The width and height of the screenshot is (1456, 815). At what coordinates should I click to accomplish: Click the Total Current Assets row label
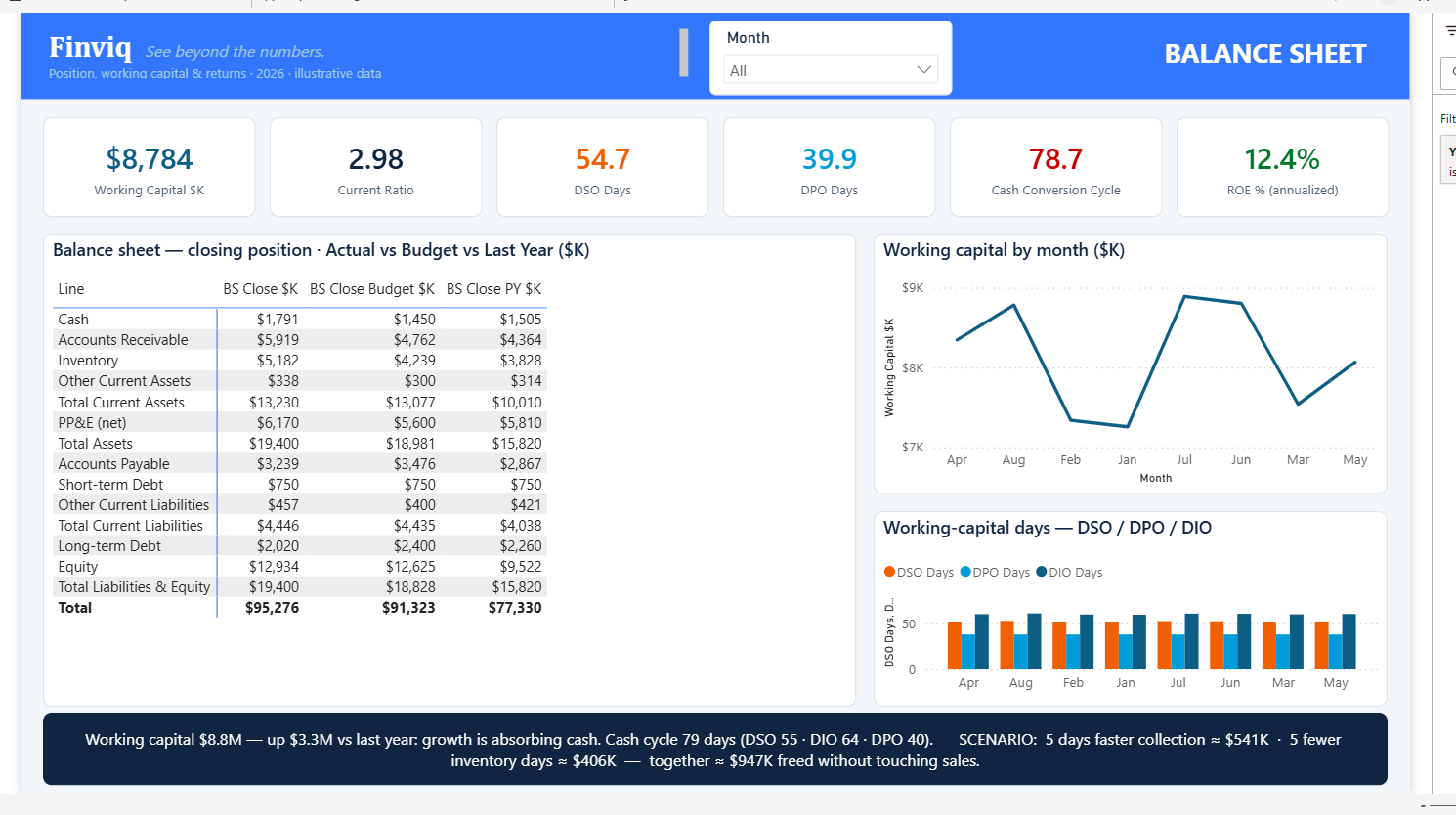pyautogui.click(x=121, y=403)
